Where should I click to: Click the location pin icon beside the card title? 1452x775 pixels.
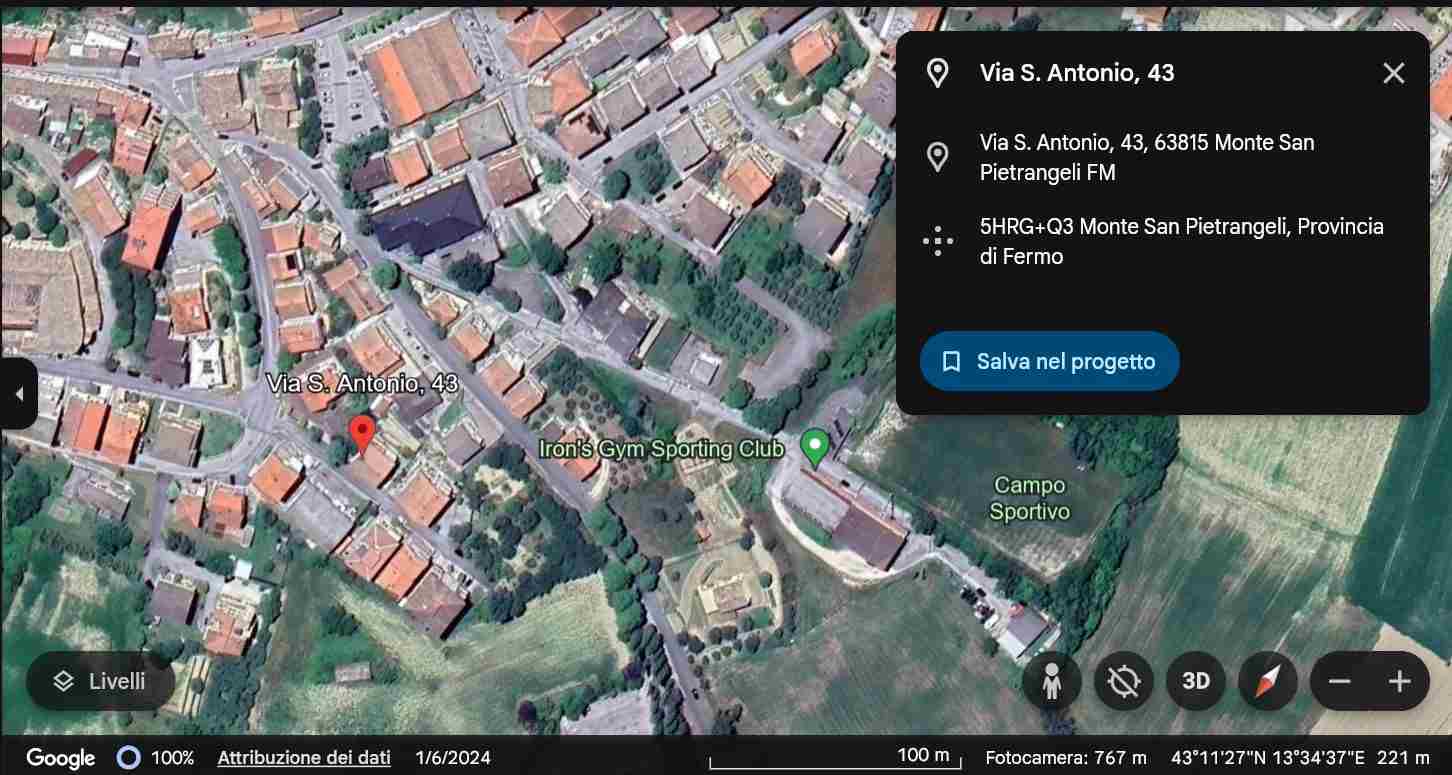(937, 73)
